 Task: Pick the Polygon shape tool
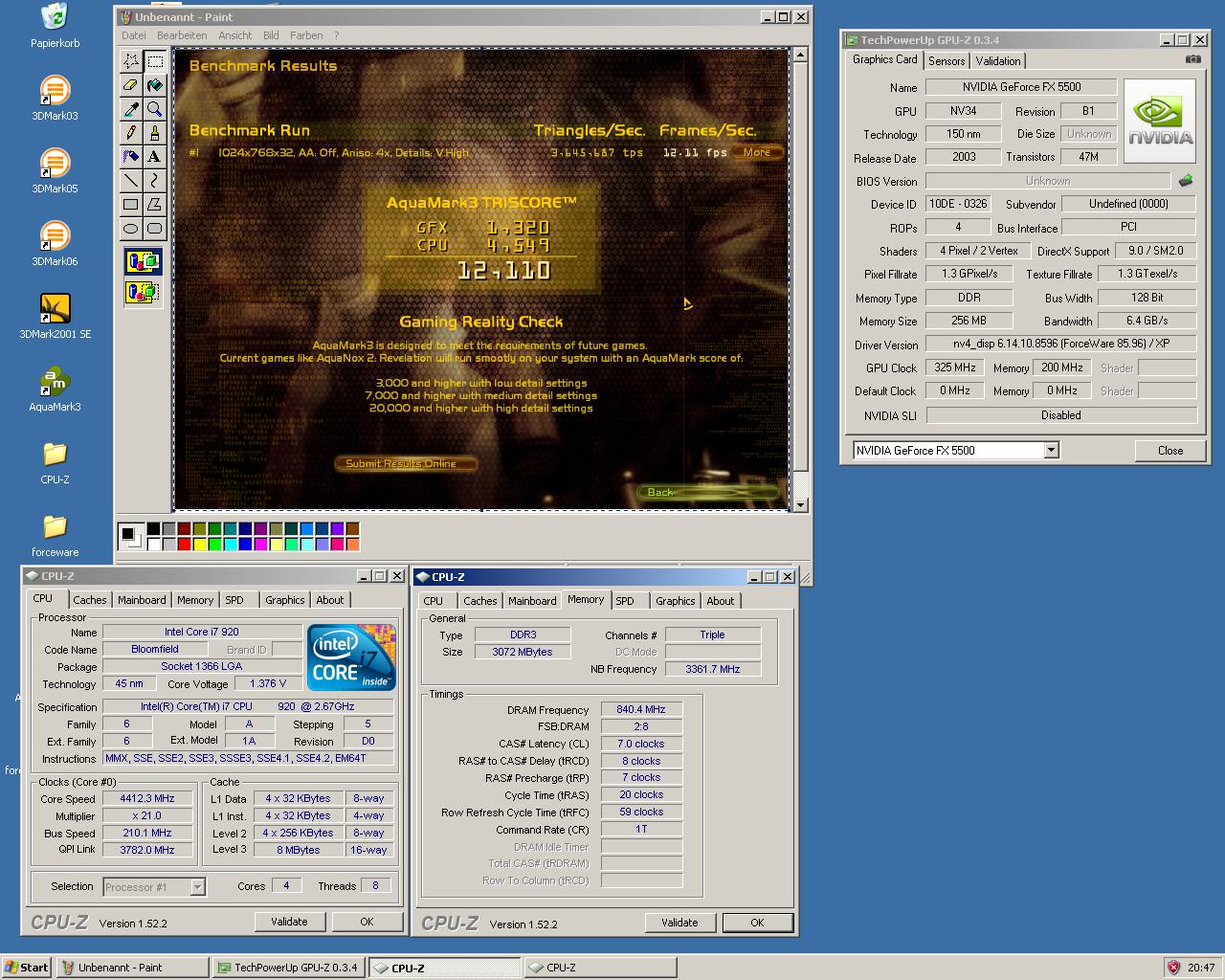coord(154,204)
